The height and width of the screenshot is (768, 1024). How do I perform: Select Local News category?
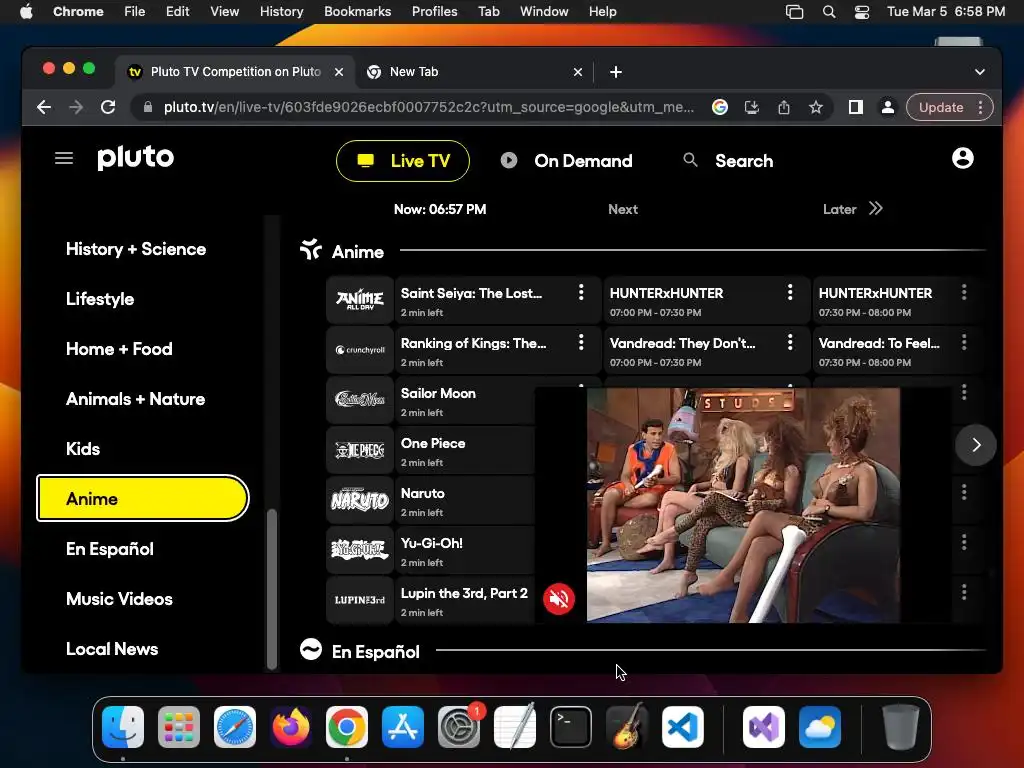(x=112, y=649)
